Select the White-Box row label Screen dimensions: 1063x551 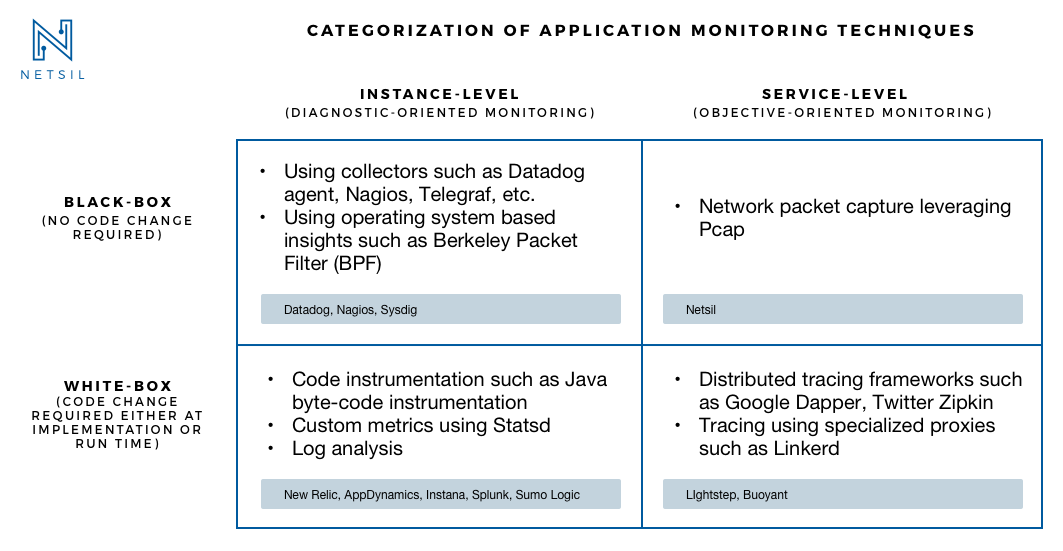[118, 386]
